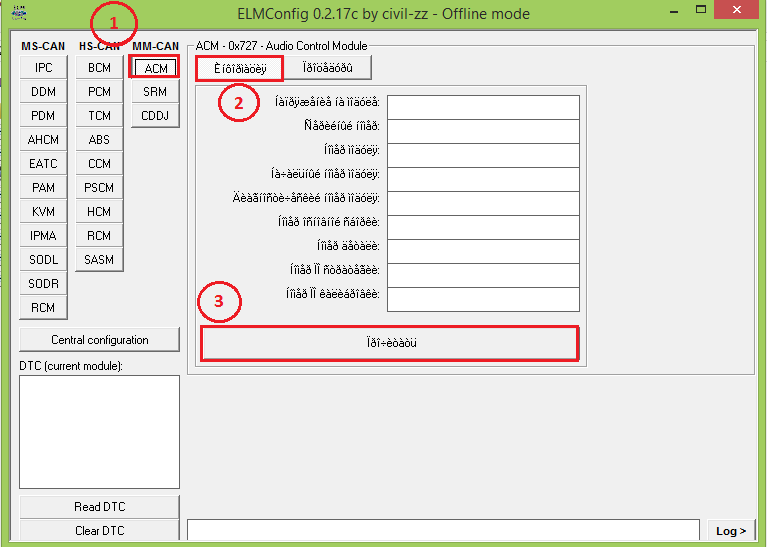Click the status text field beside Log
Viewport: 767px width, 547px height.
pos(443,530)
